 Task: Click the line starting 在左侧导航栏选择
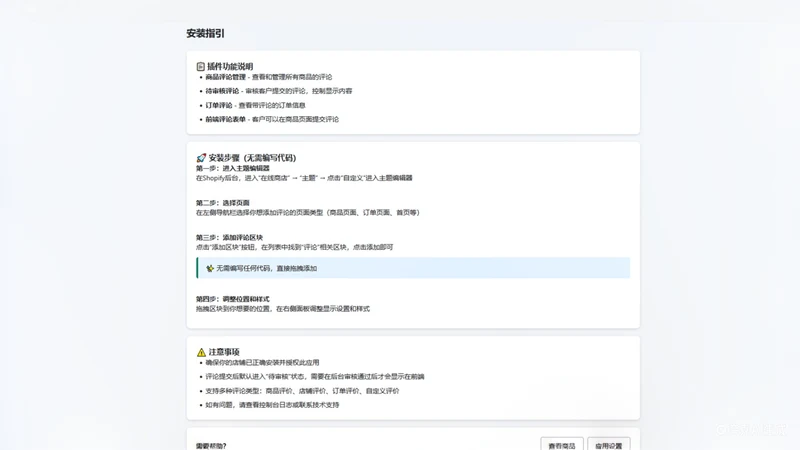pyautogui.click(x=308, y=213)
